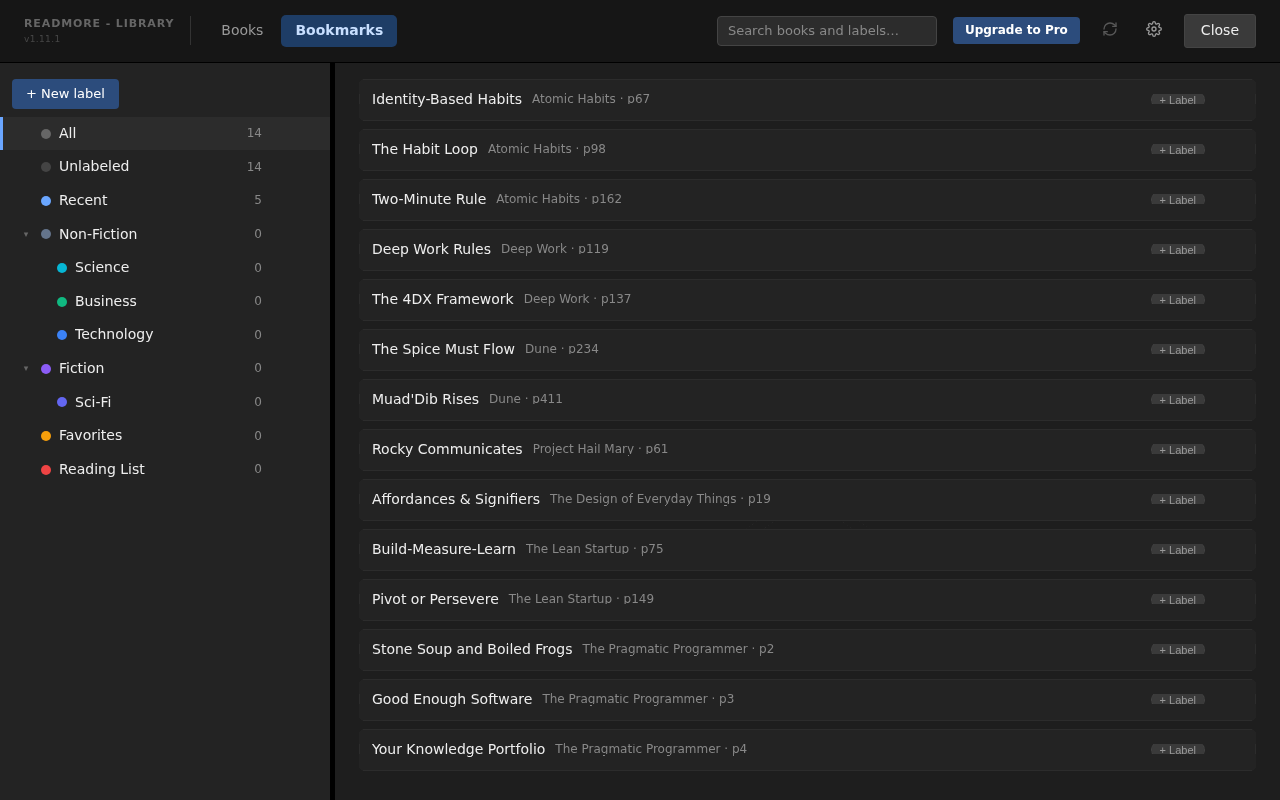Screen dimensions: 1280x800
Task: Open the Build-Measure-Learn bookmark
Action: coord(807,550)
